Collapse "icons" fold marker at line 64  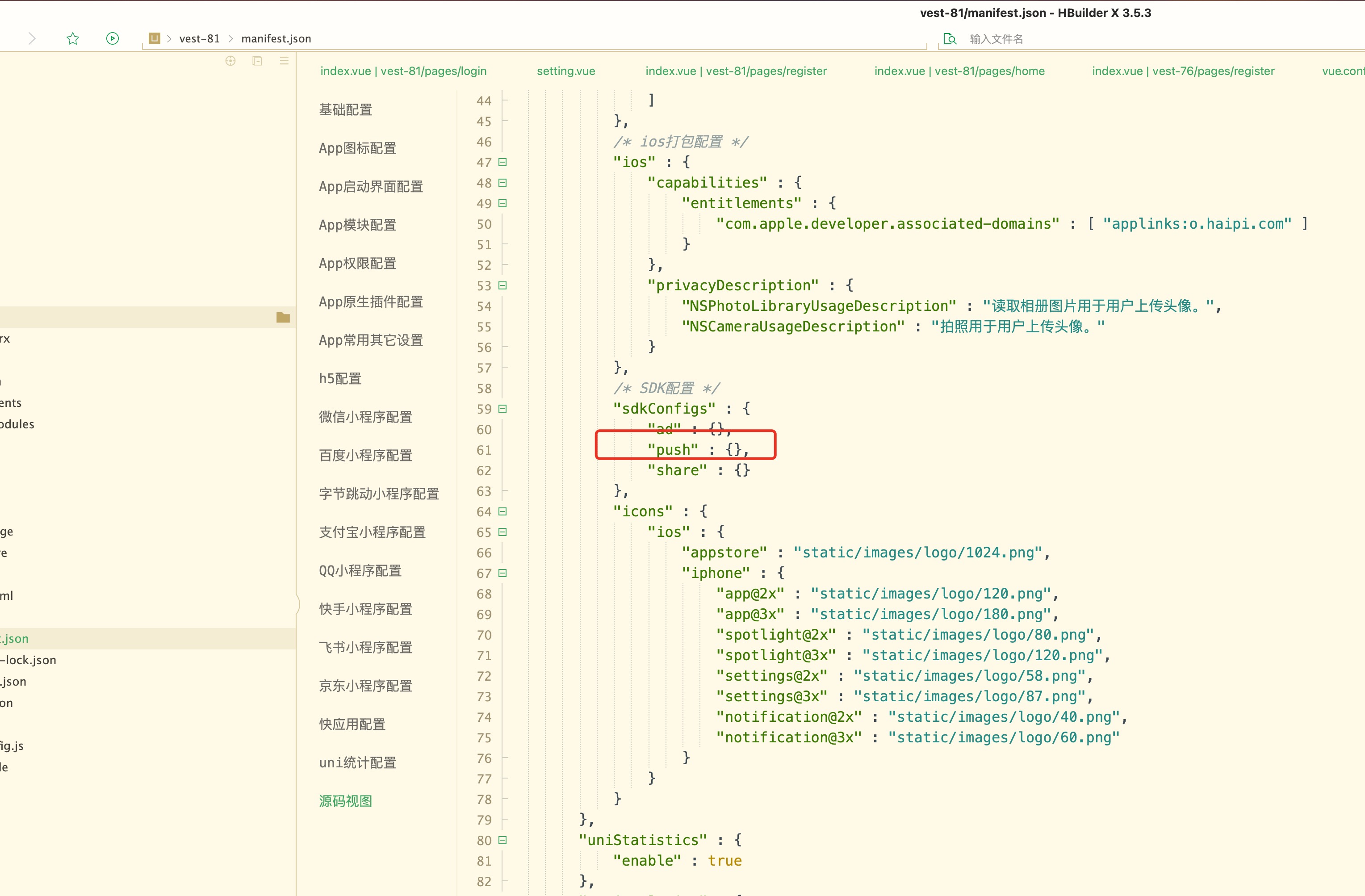click(502, 512)
